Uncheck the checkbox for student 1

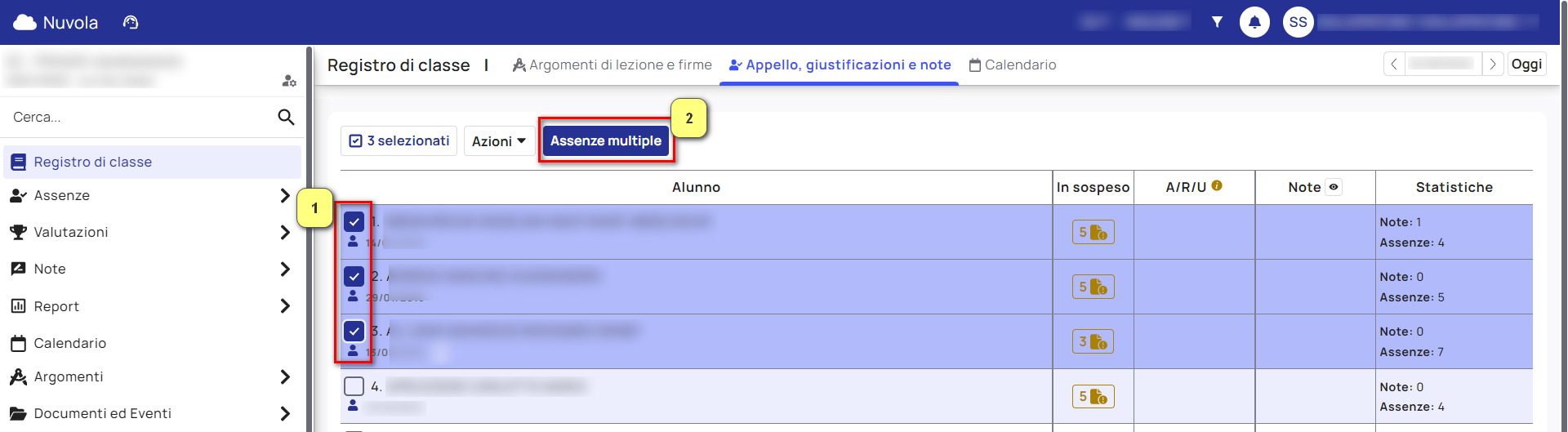[x=354, y=221]
